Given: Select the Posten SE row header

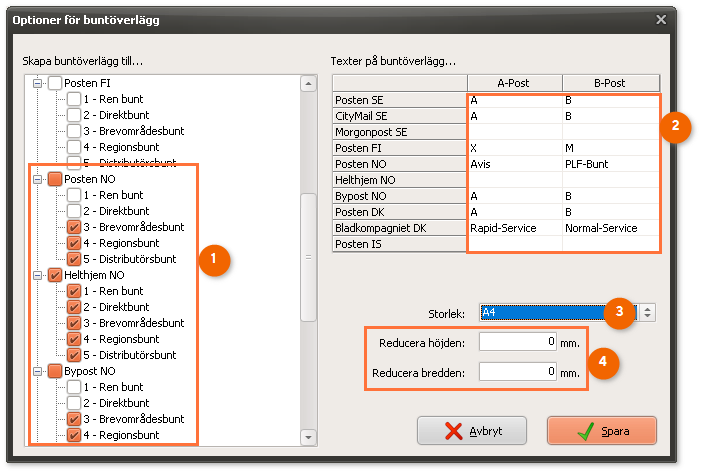Looking at the screenshot, I should [x=399, y=100].
